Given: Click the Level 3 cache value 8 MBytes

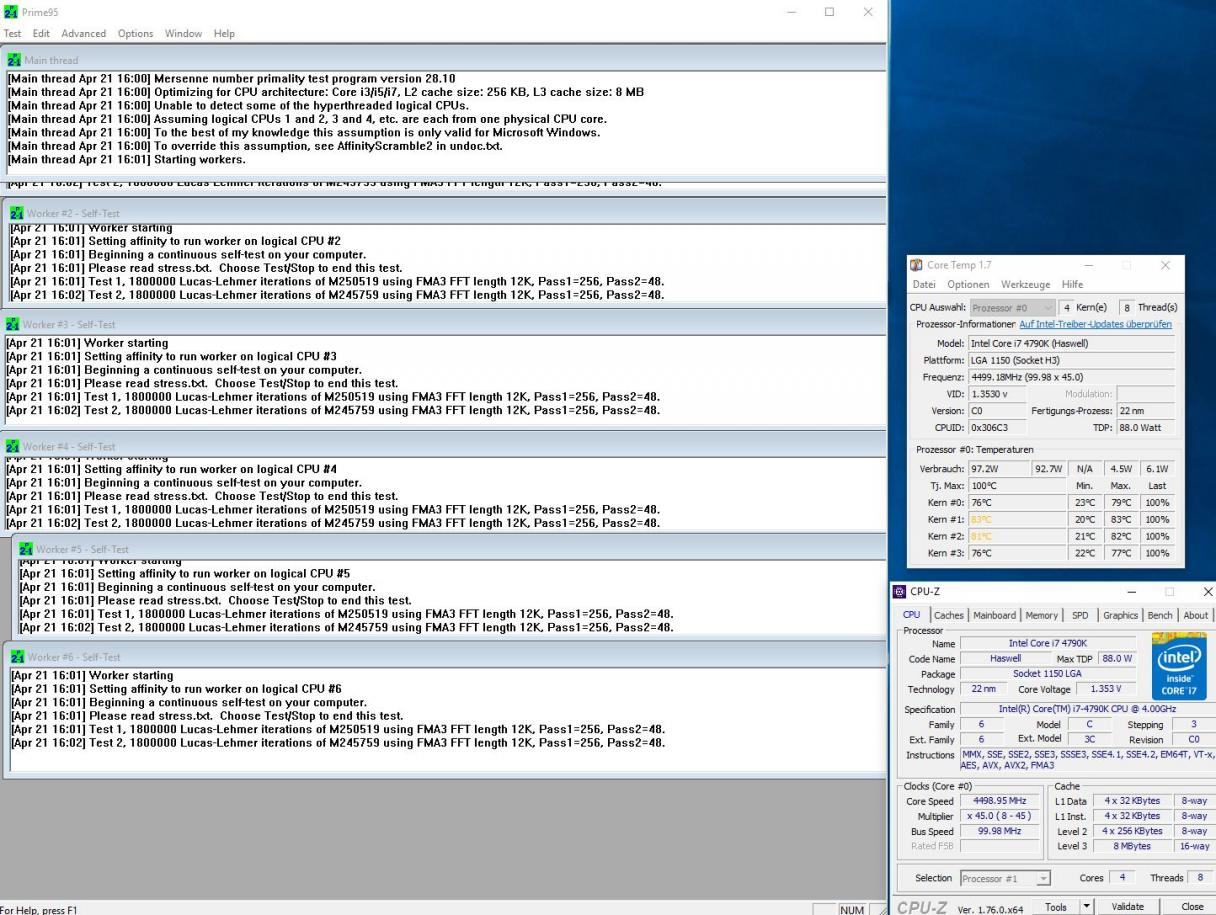Looking at the screenshot, I should pos(1132,846).
